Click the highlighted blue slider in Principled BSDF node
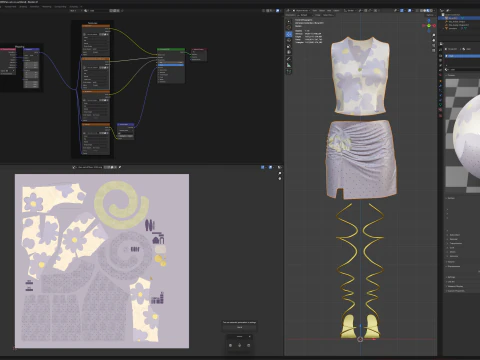Viewport: 480px width, 360px height. (x=171, y=65)
